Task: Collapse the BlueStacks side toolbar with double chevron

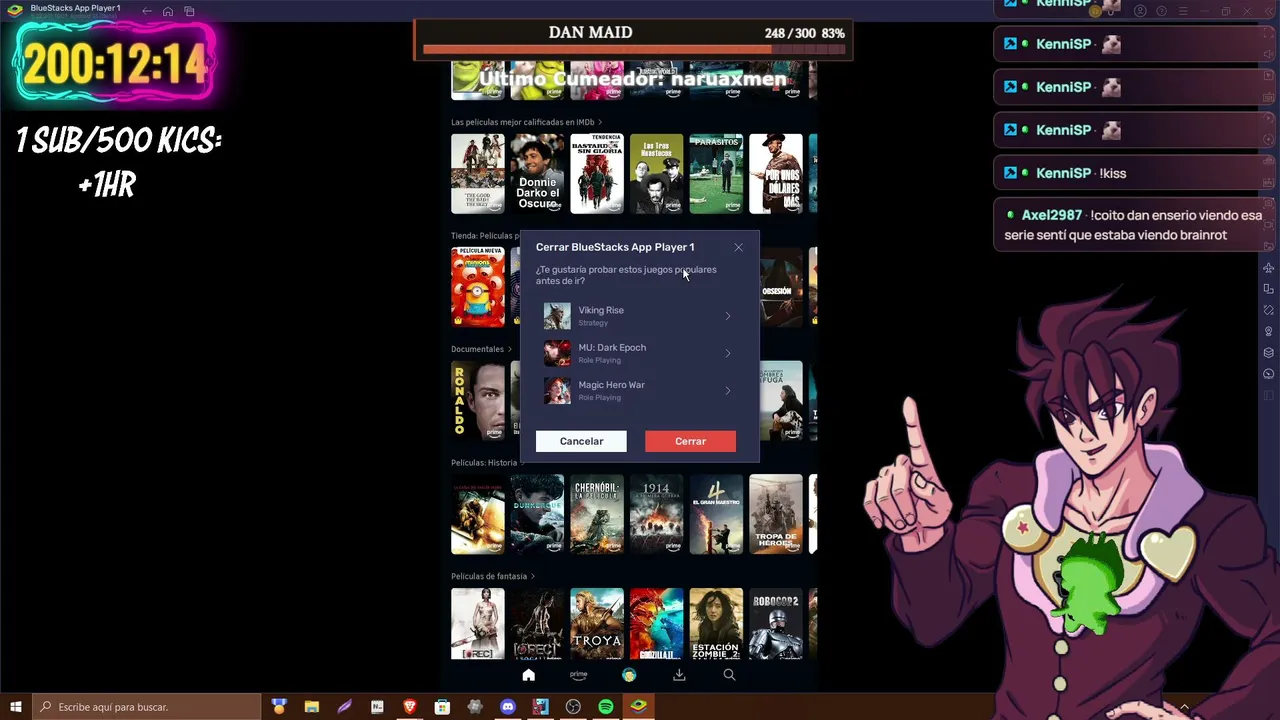Action: point(1268,11)
